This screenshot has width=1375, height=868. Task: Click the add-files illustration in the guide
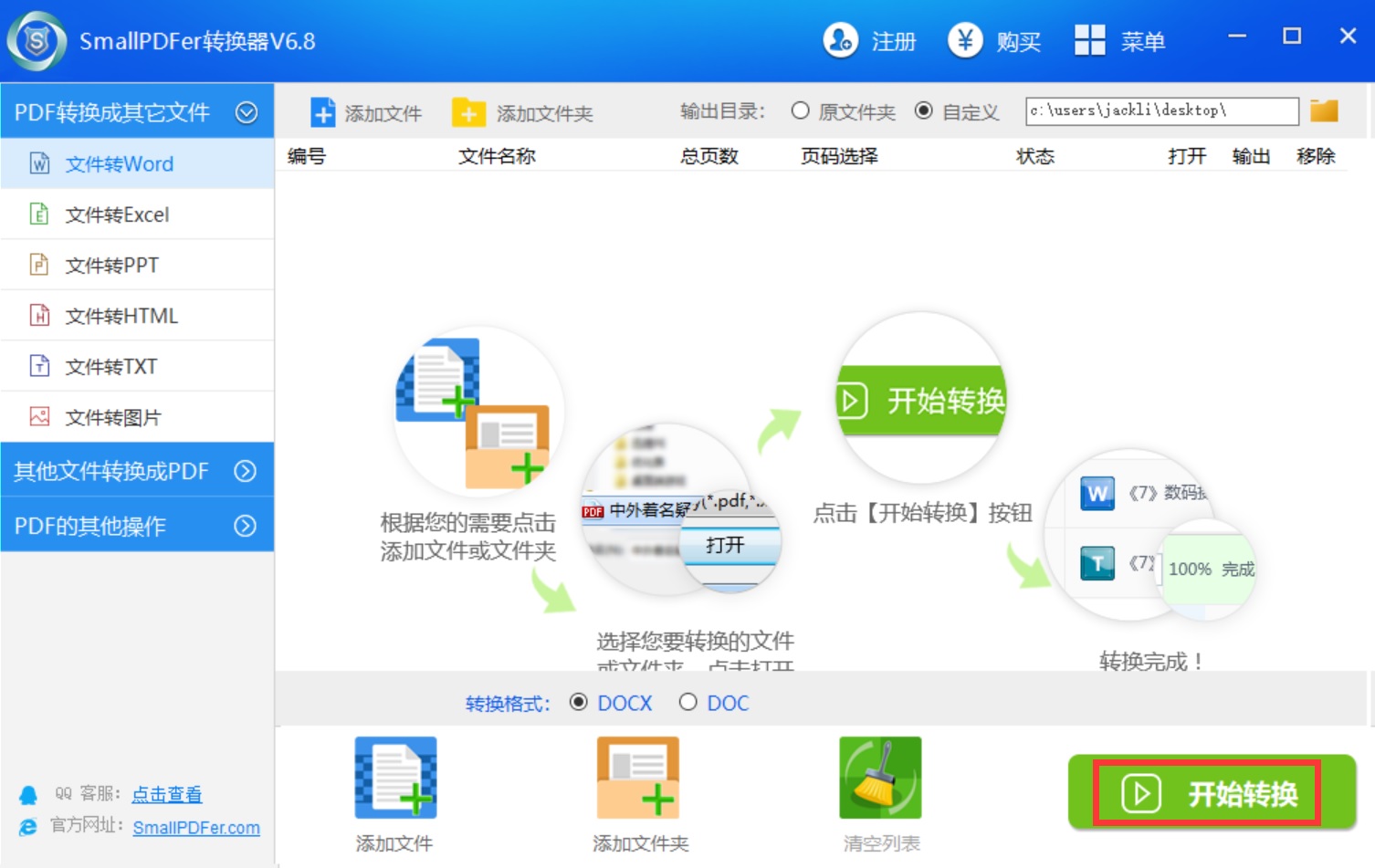(478, 413)
